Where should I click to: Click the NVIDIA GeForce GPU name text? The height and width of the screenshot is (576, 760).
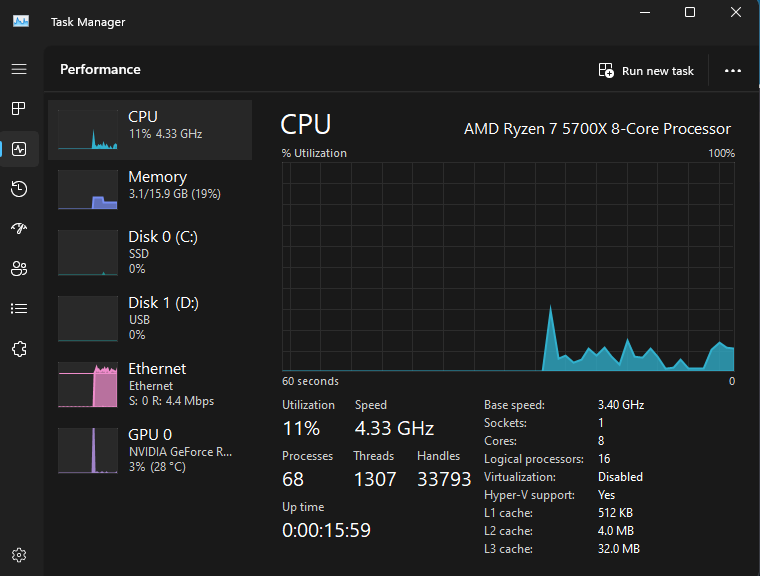(180, 452)
